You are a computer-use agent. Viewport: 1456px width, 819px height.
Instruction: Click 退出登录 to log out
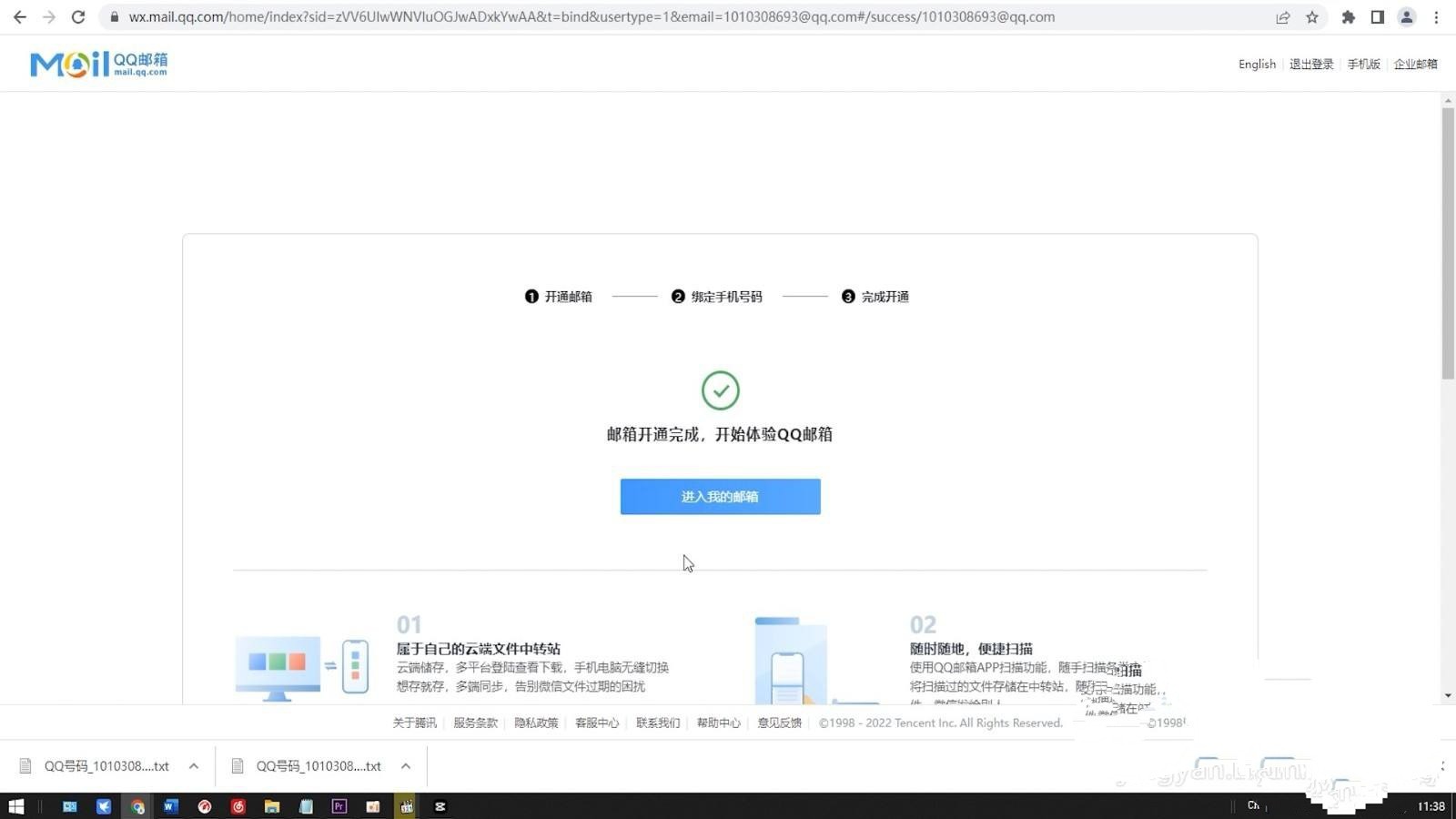[1311, 64]
